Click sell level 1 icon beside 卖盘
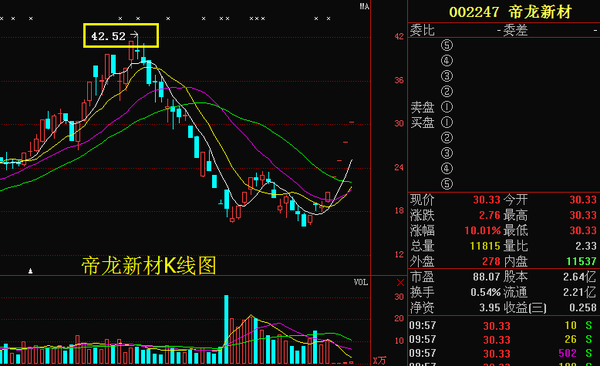 click(447, 107)
